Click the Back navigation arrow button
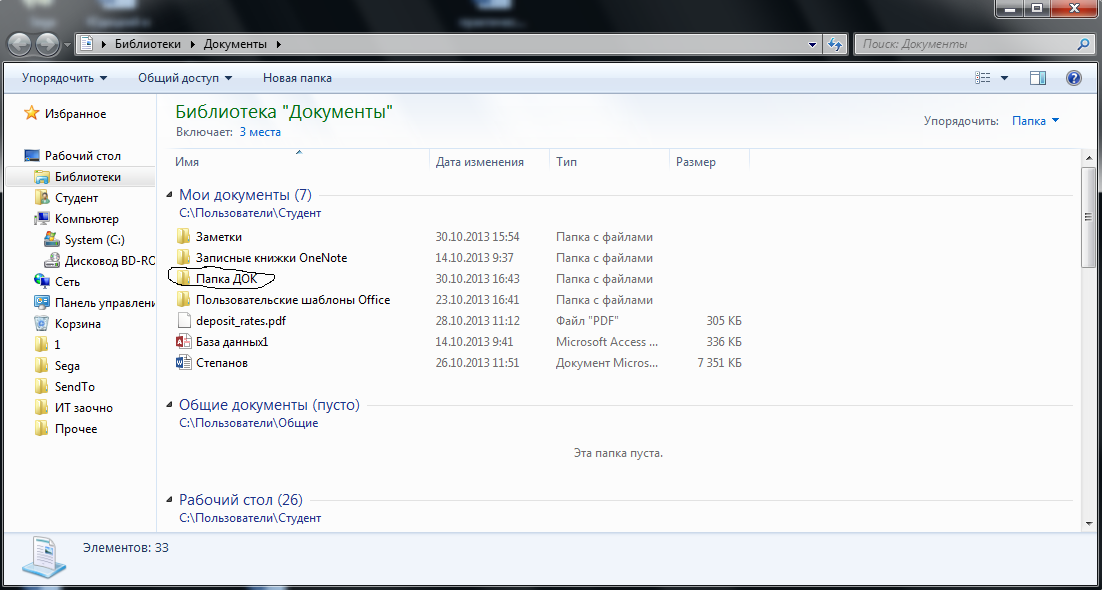1102x590 pixels. click(x=20, y=44)
